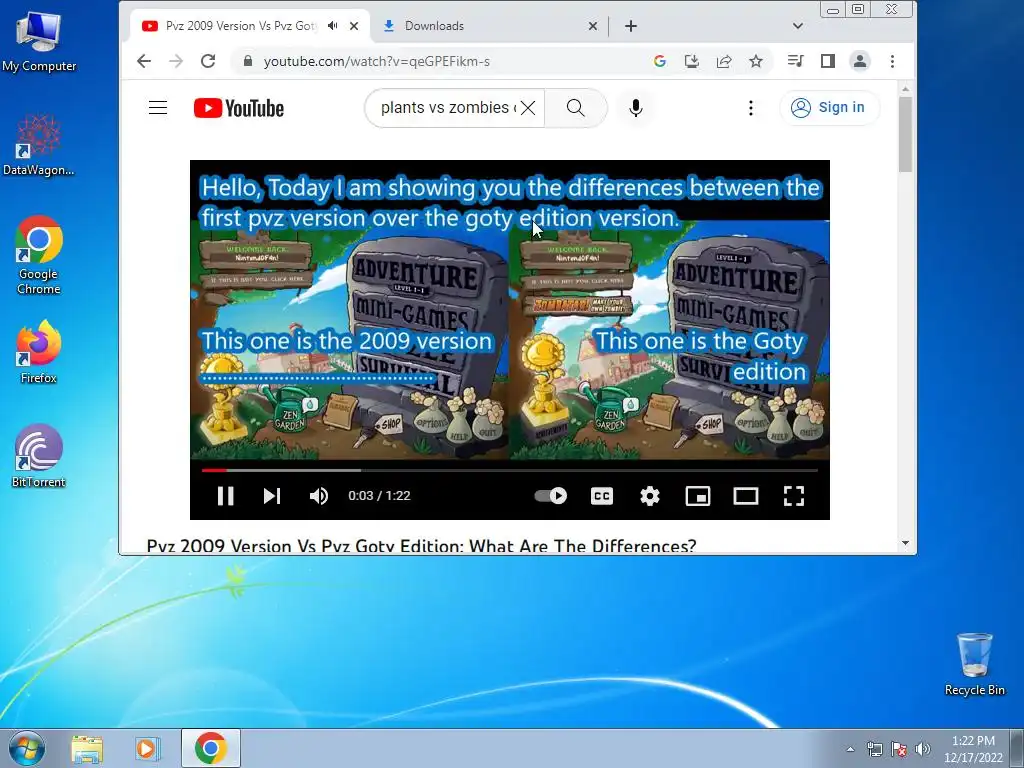Close the Downloads tab
1024x768 pixels.
tap(592, 26)
